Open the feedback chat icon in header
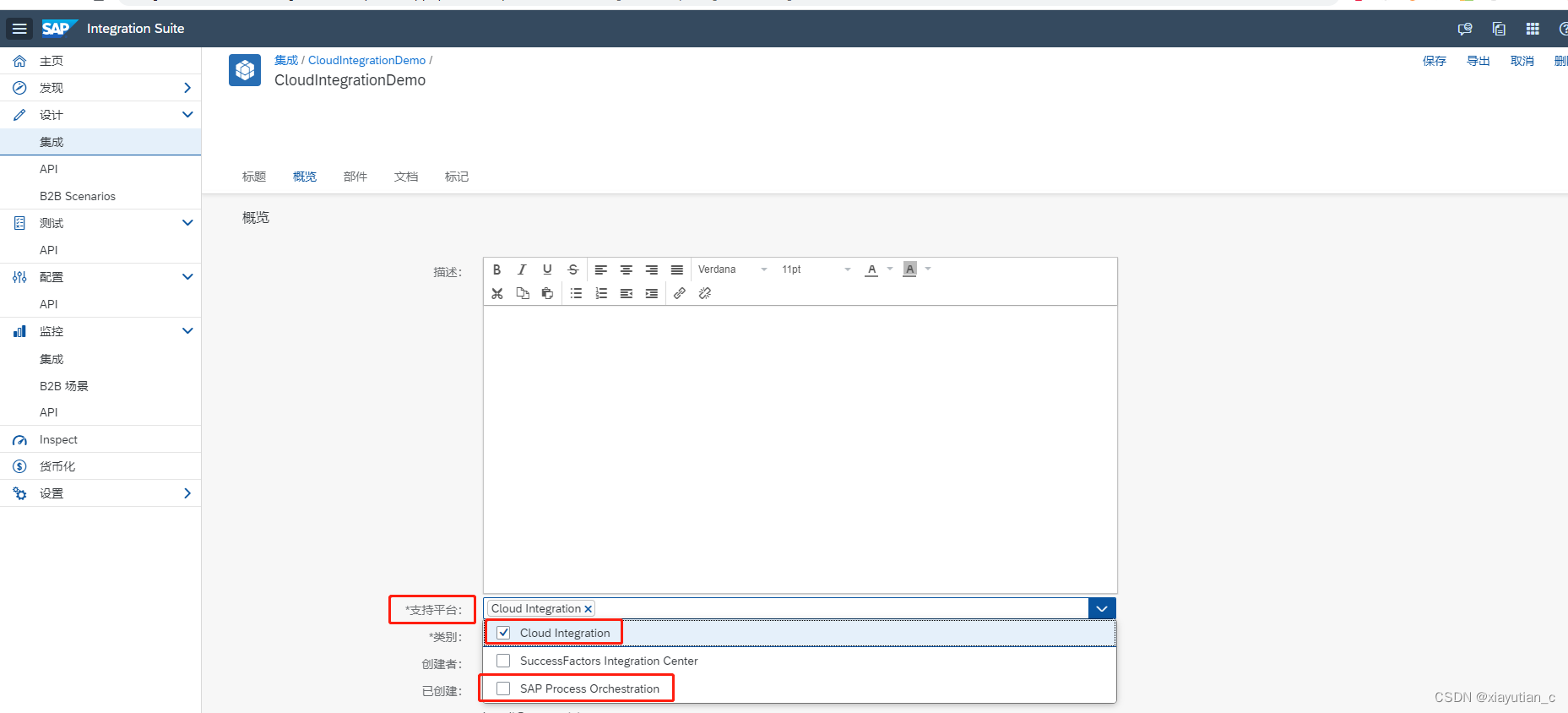 pyautogui.click(x=1465, y=29)
